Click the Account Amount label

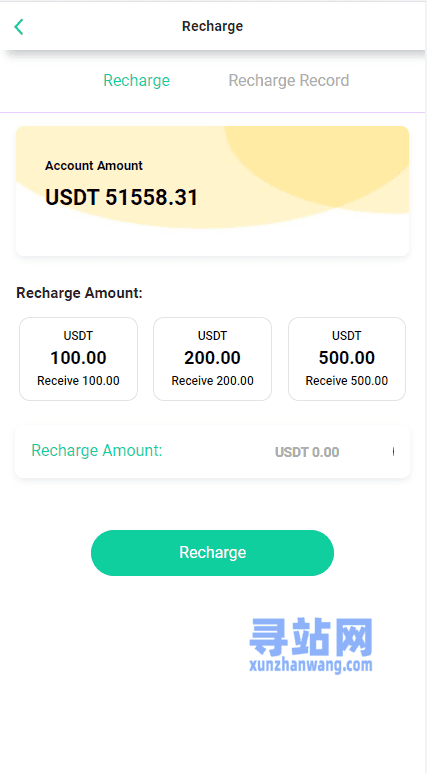[94, 166]
